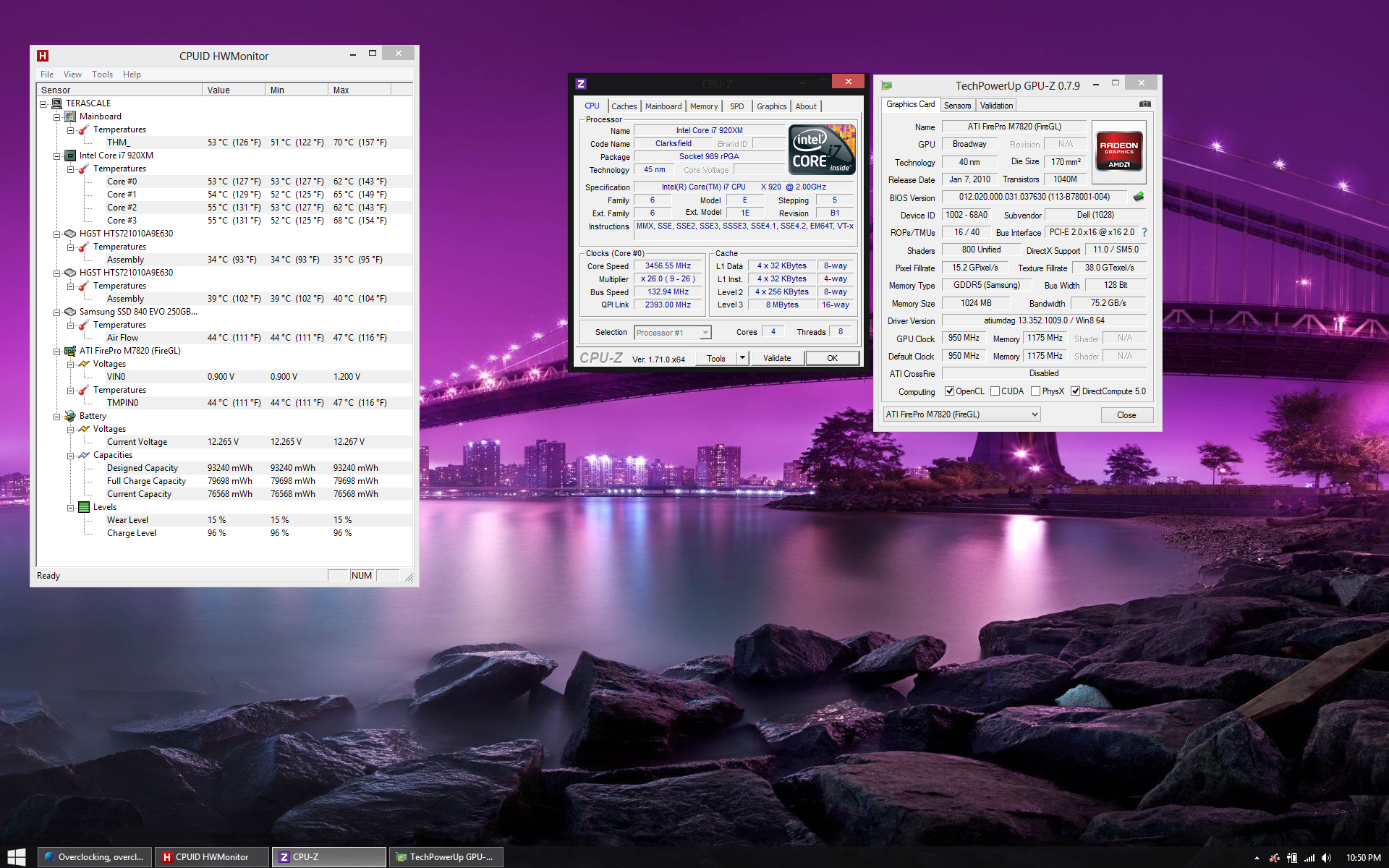
Task: Collapse the Samsung SSD 840 EVO node
Action: [57, 312]
